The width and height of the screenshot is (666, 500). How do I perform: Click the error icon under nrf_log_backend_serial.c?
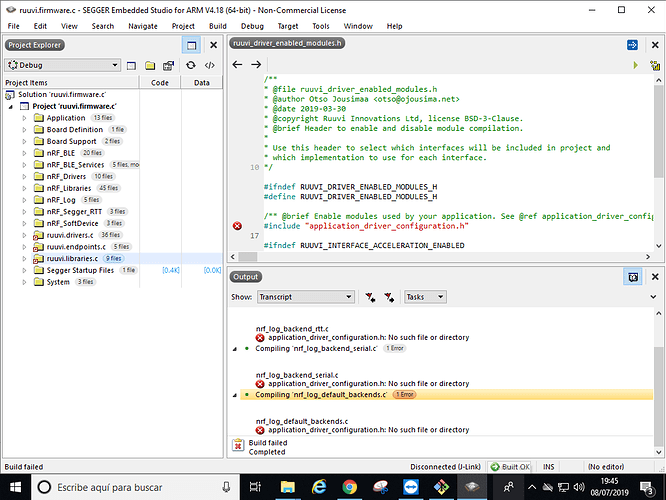tap(260, 384)
